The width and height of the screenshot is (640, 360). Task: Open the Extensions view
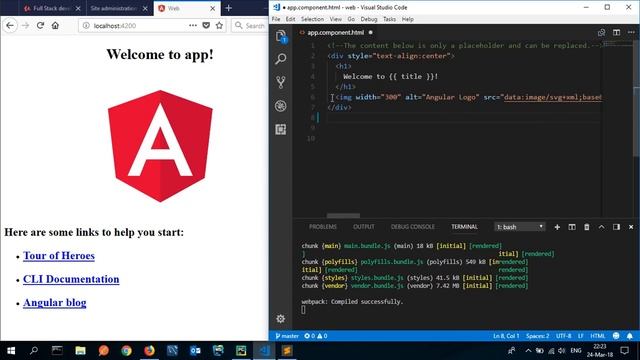click(281, 129)
